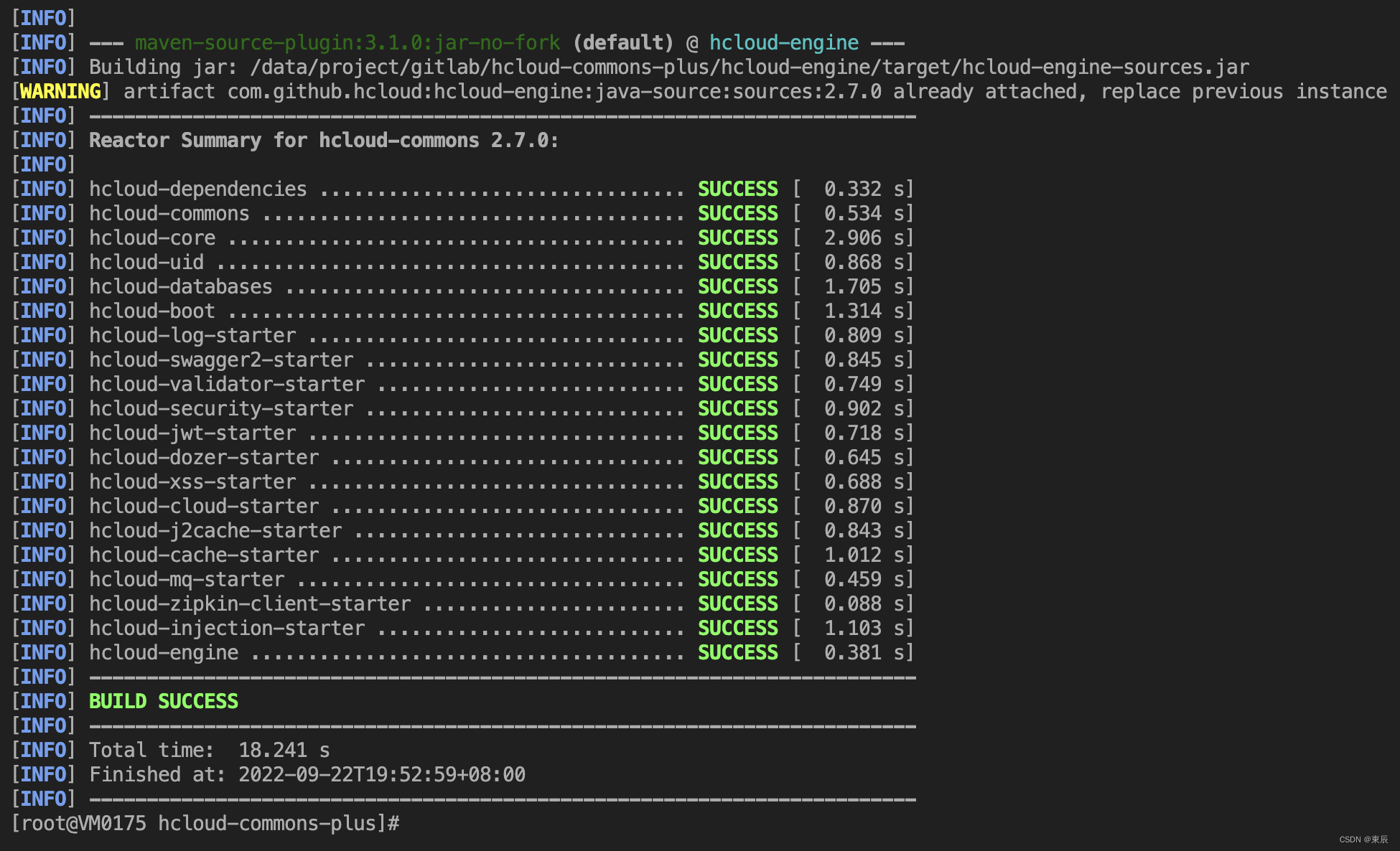
Task: Click the hcloud-log-starter module name
Action: 192,335
